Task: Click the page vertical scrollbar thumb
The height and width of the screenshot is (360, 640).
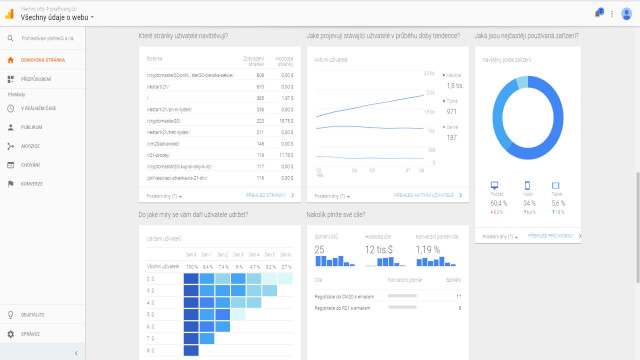Action: click(x=638, y=227)
